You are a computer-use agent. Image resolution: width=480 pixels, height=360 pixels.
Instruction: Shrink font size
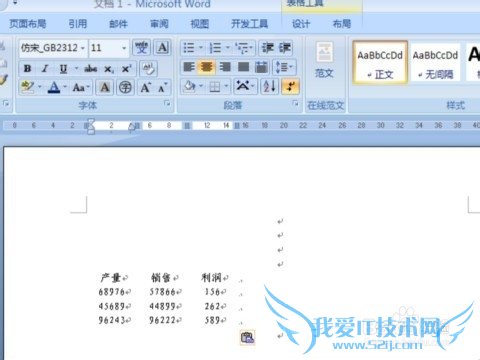(x=163, y=87)
